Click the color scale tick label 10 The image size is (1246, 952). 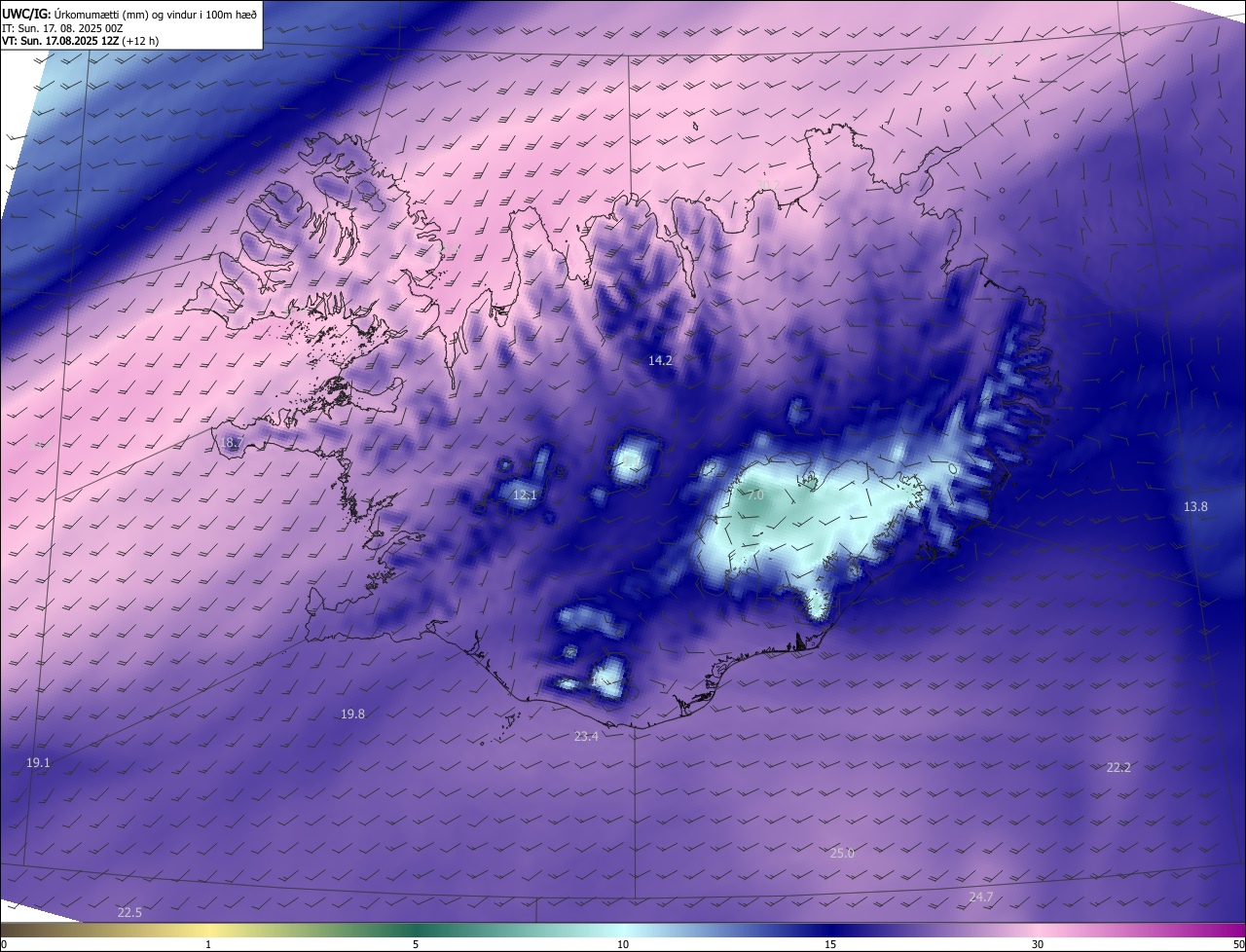[623, 944]
